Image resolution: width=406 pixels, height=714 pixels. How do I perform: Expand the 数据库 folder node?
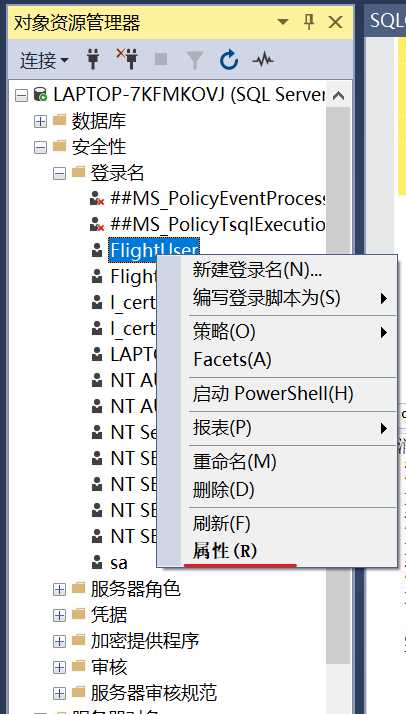[41, 121]
